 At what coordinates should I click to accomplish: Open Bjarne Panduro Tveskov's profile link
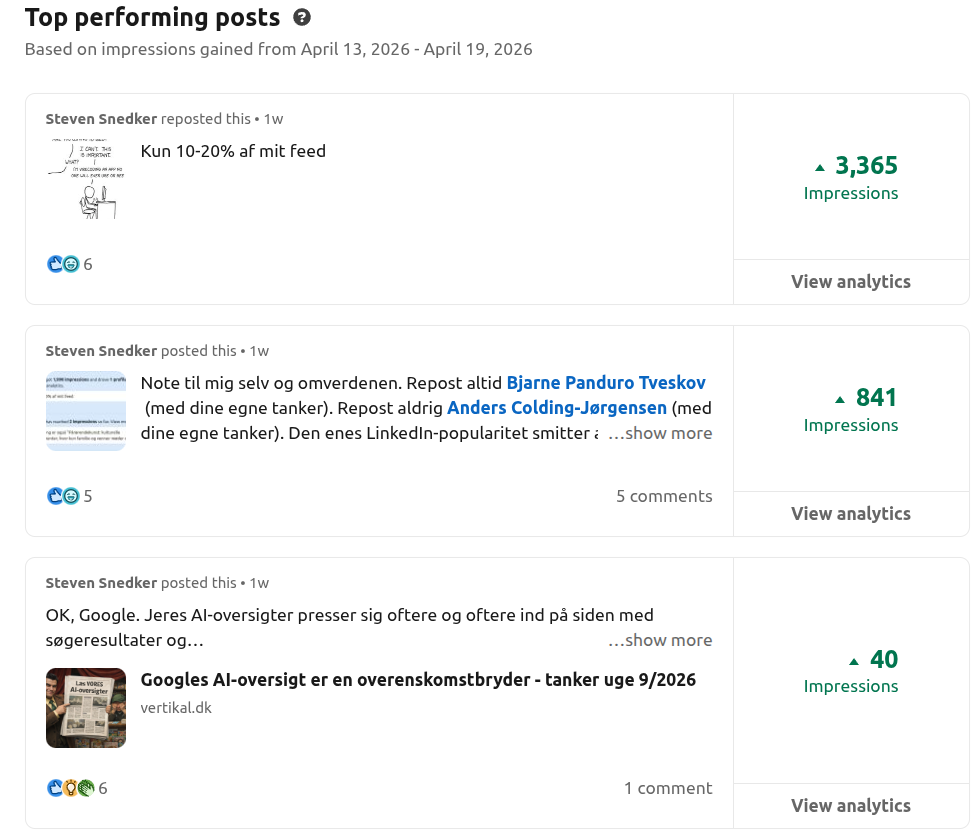tap(606, 383)
